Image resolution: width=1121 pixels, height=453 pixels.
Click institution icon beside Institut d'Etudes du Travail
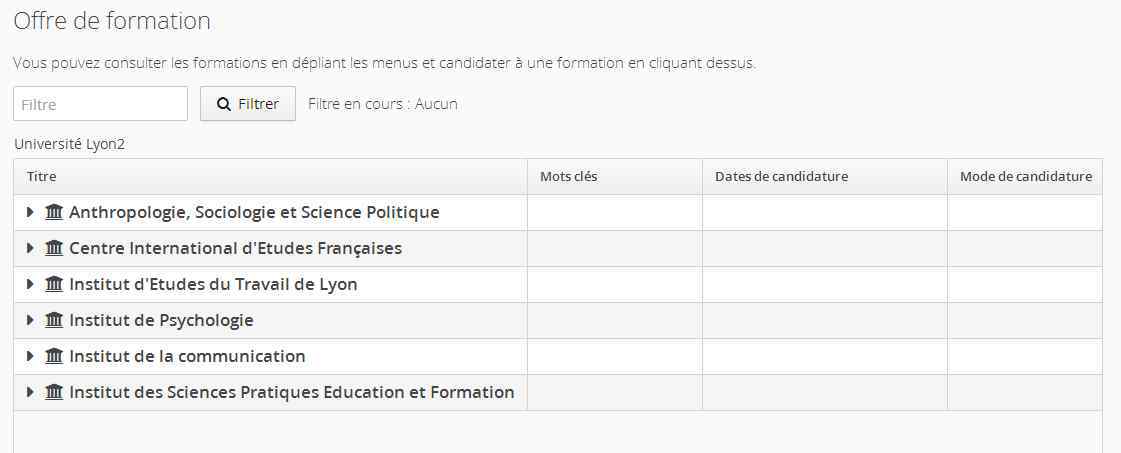[x=54, y=284]
